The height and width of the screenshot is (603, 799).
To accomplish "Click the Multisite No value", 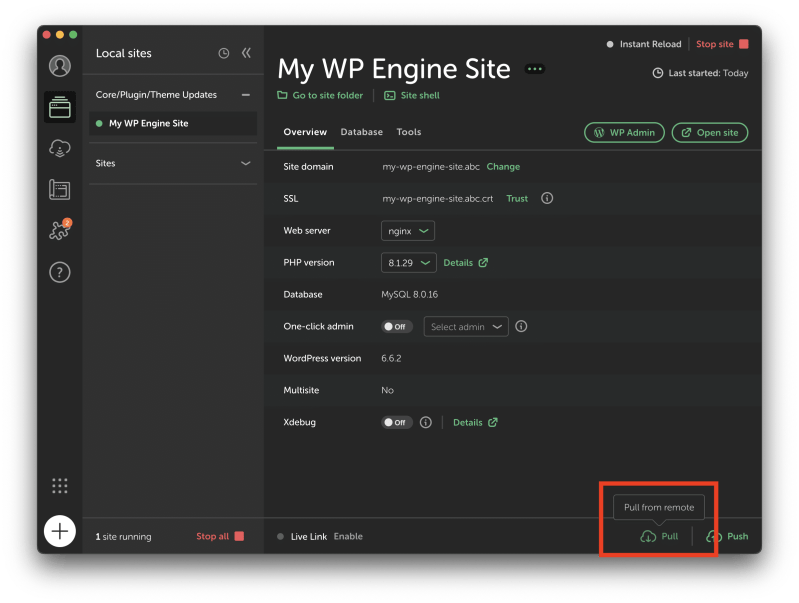I will point(387,390).
